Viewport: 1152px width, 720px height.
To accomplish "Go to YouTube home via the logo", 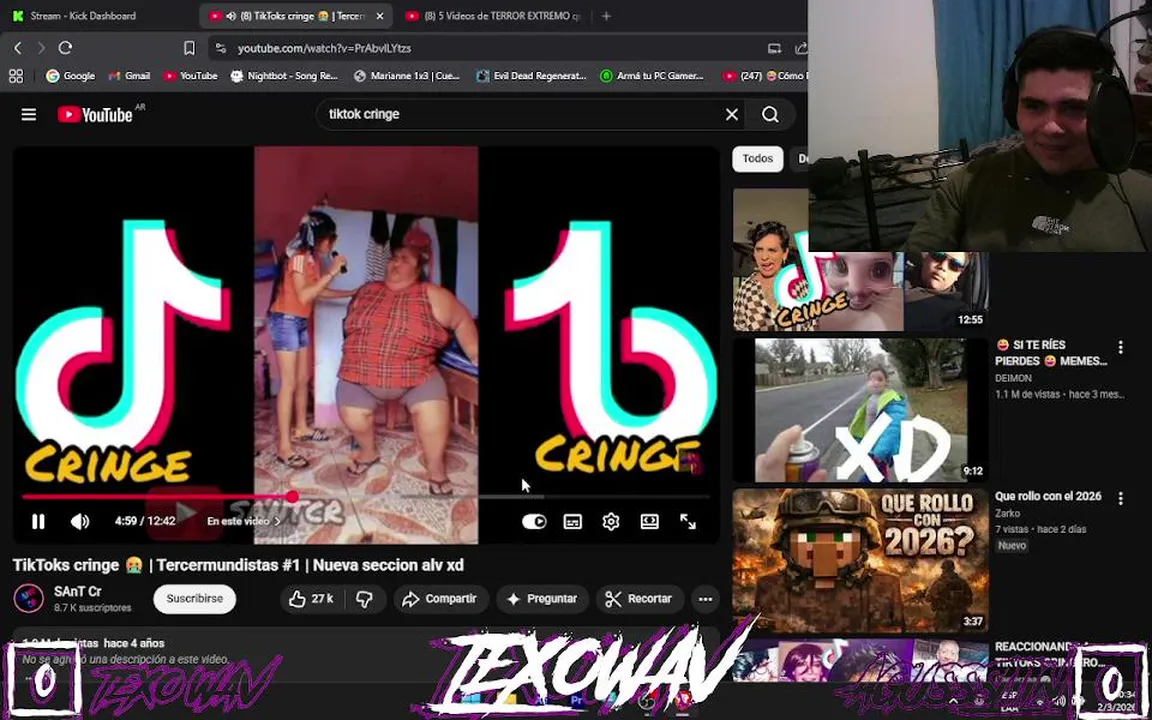I will [95, 115].
